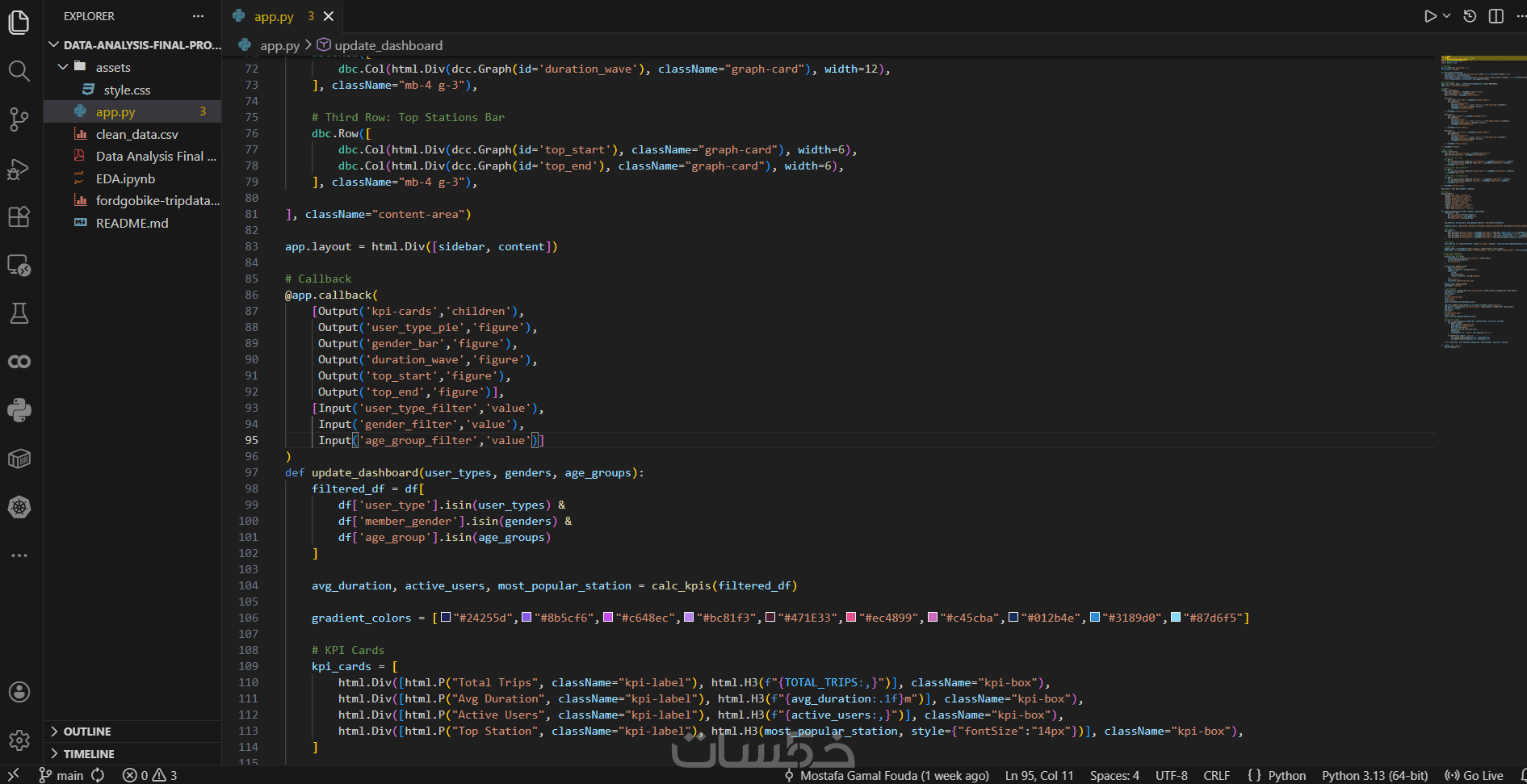Change the Python 3.13 interpreter

(x=1374, y=775)
